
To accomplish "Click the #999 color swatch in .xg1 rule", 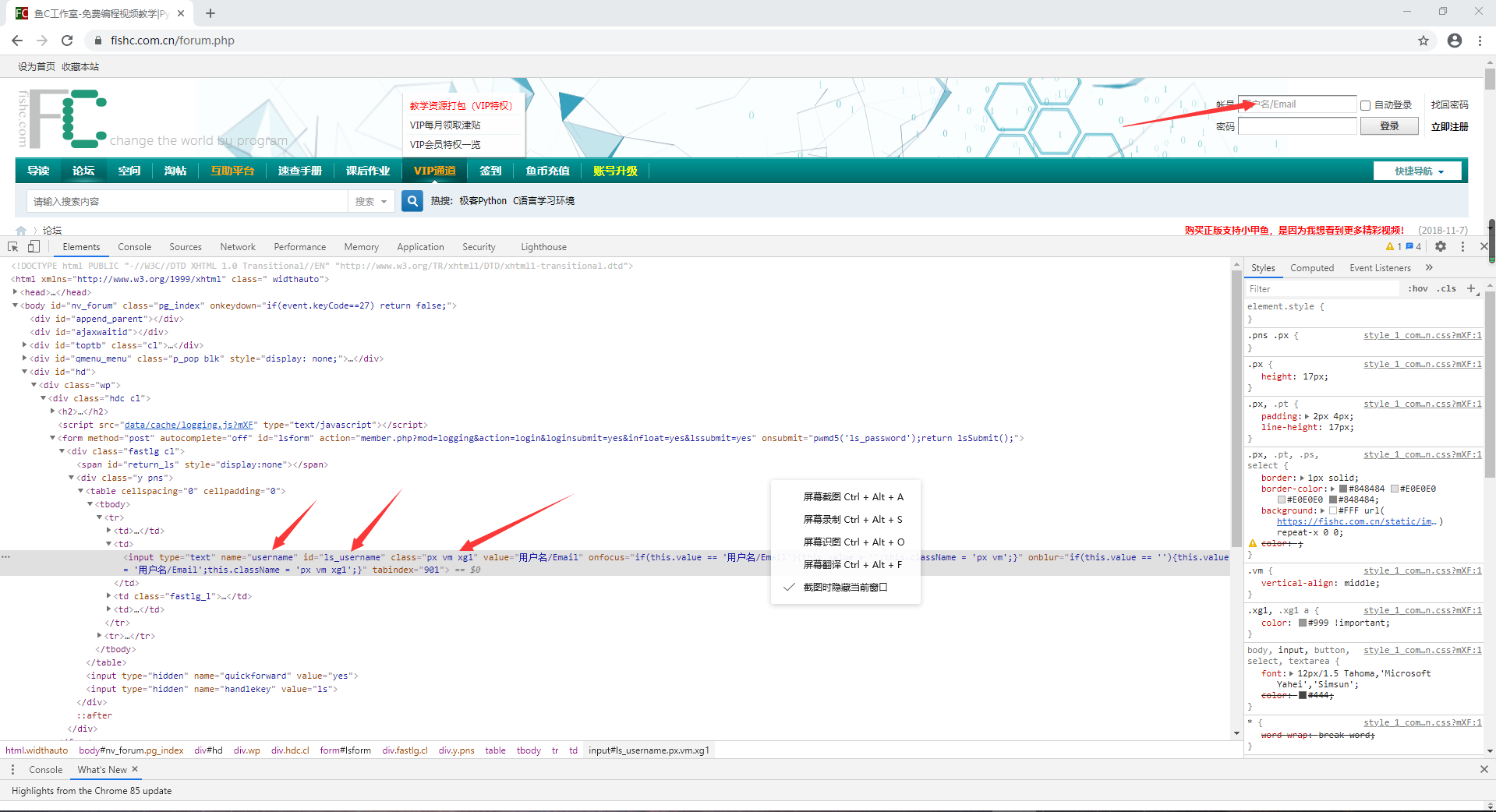I will (1303, 623).
